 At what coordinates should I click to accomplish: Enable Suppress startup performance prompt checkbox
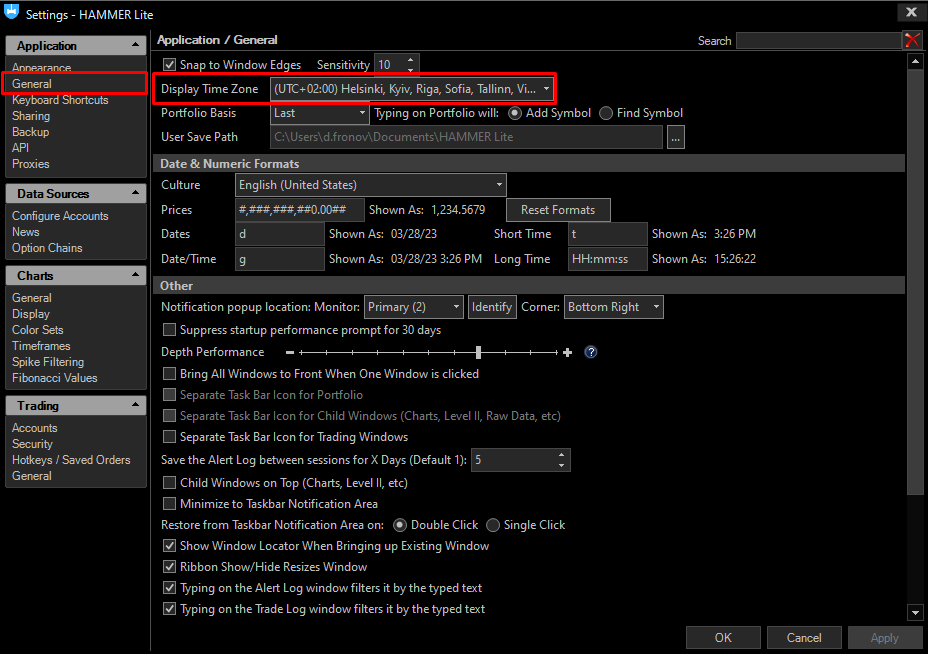169,330
